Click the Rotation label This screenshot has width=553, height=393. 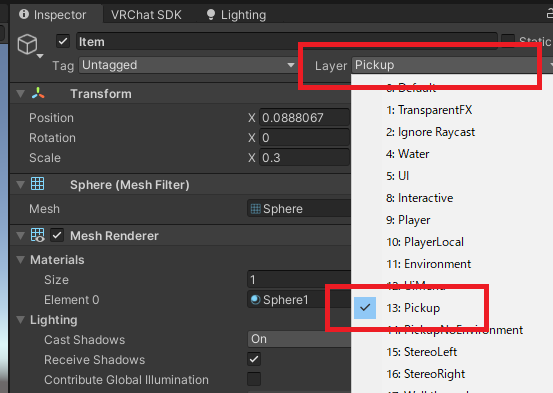point(53,138)
